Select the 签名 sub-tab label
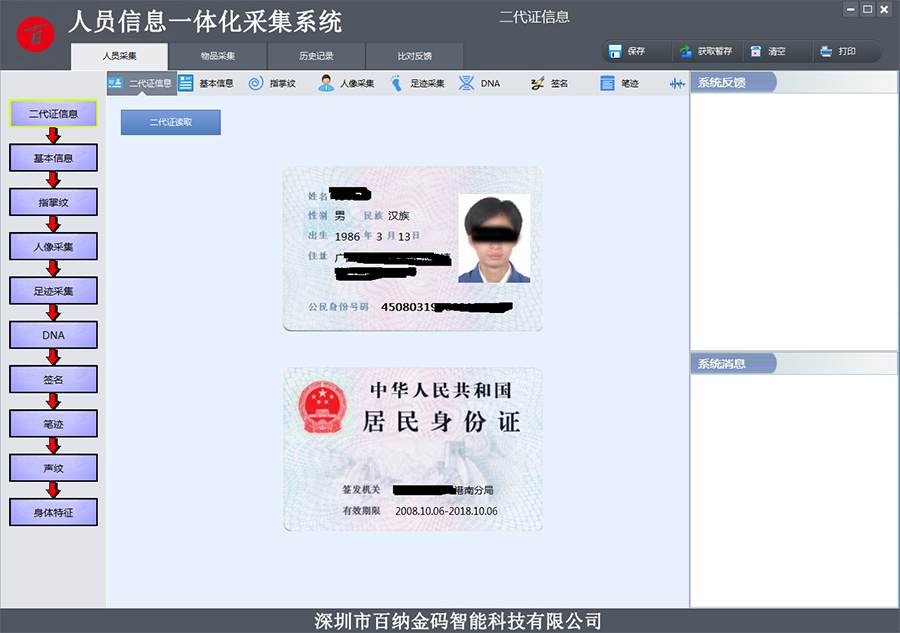The height and width of the screenshot is (633, 900). (559, 84)
